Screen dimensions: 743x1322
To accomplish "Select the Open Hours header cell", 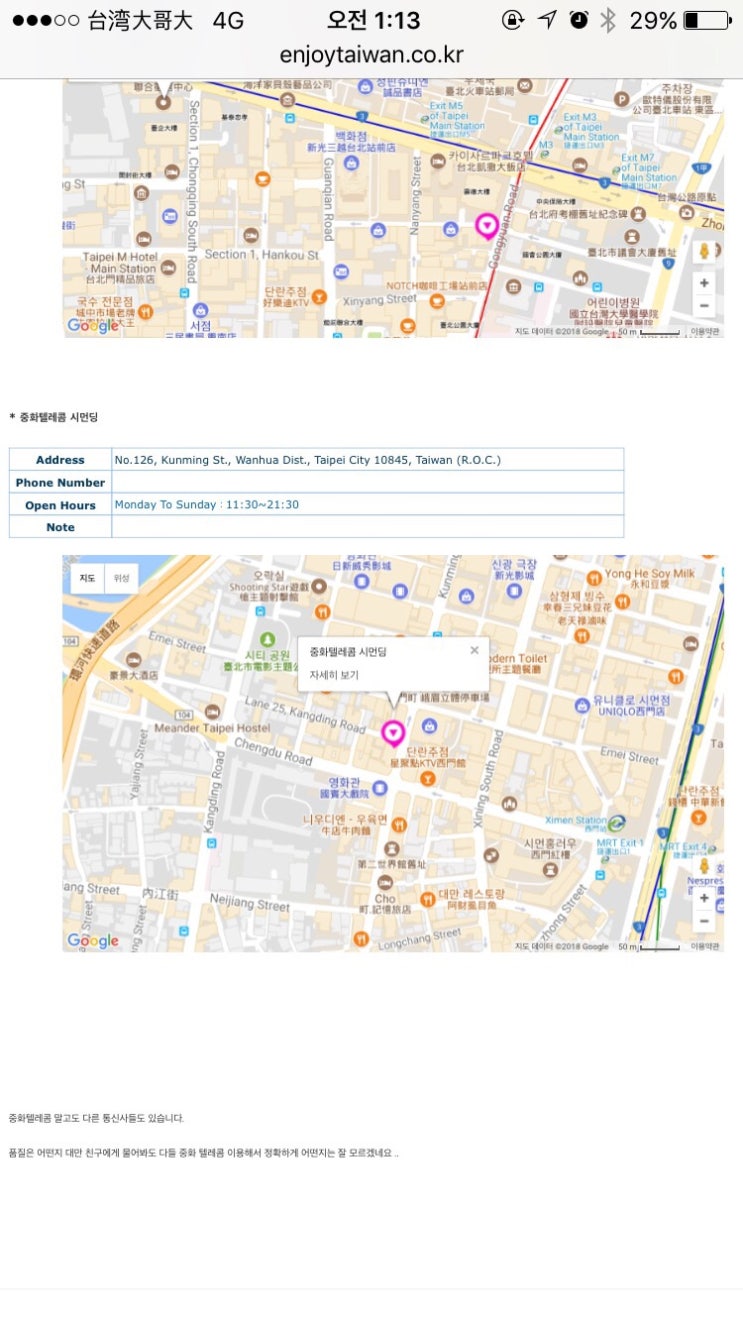I will click(60, 505).
